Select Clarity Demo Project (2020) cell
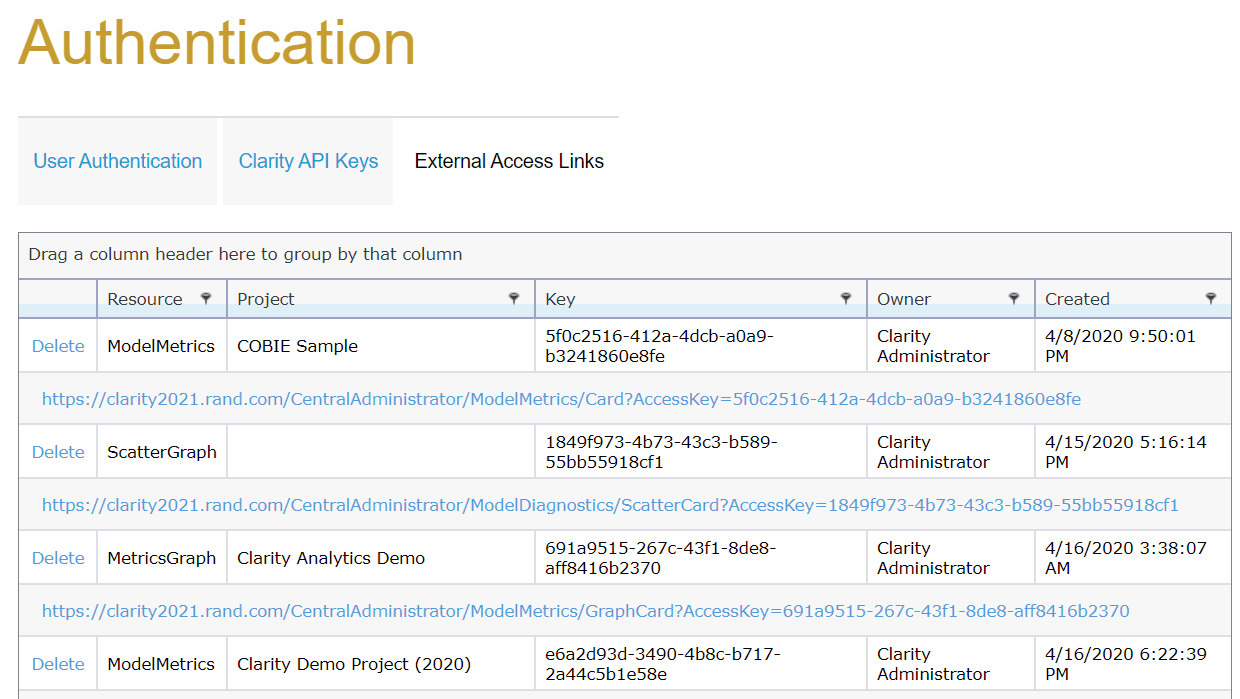The image size is (1240, 699). [381, 664]
